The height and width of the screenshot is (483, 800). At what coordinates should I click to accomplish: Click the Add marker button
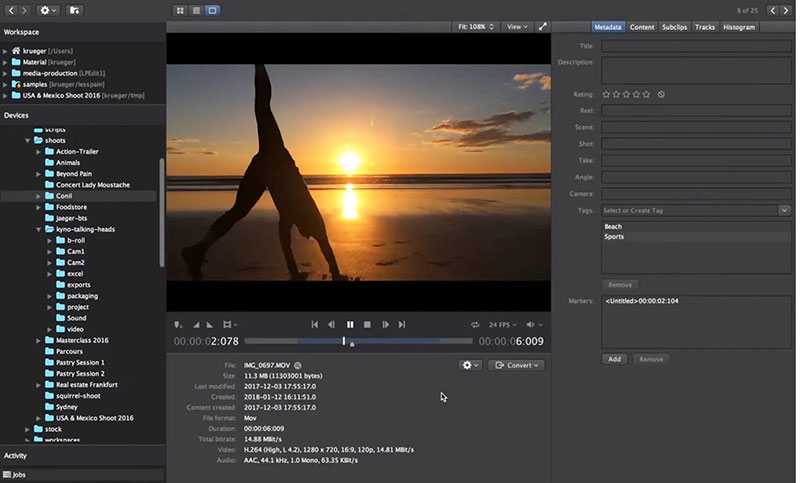614,358
